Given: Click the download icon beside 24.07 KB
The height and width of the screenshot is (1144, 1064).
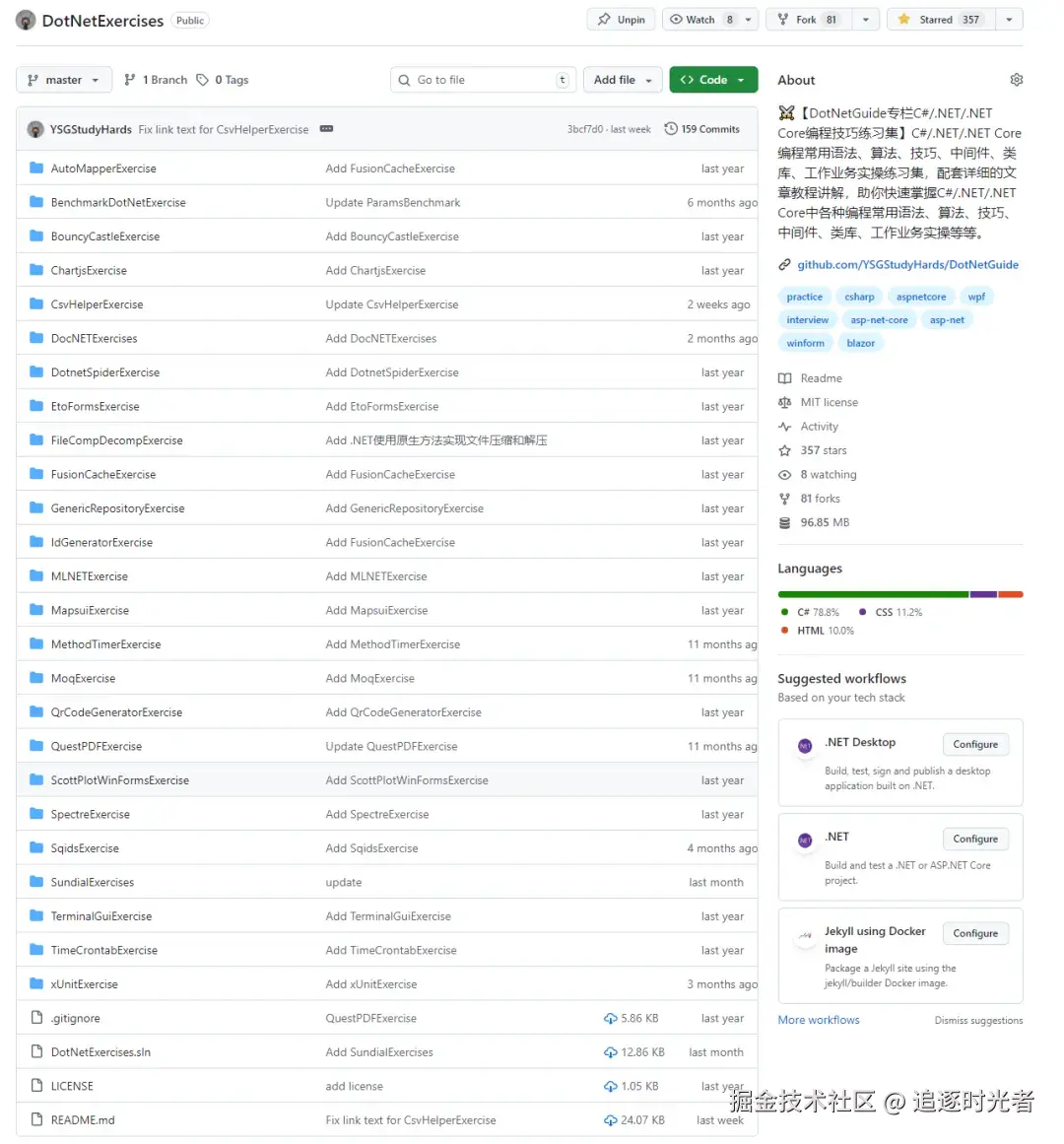Looking at the screenshot, I should pos(611,1120).
